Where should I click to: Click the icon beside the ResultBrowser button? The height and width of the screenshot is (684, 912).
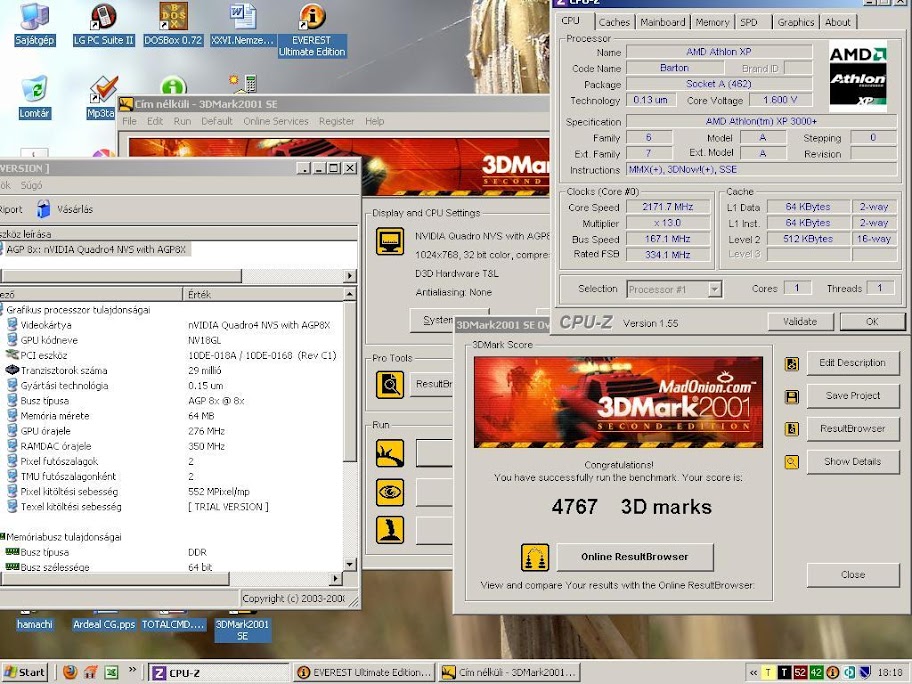[792, 429]
